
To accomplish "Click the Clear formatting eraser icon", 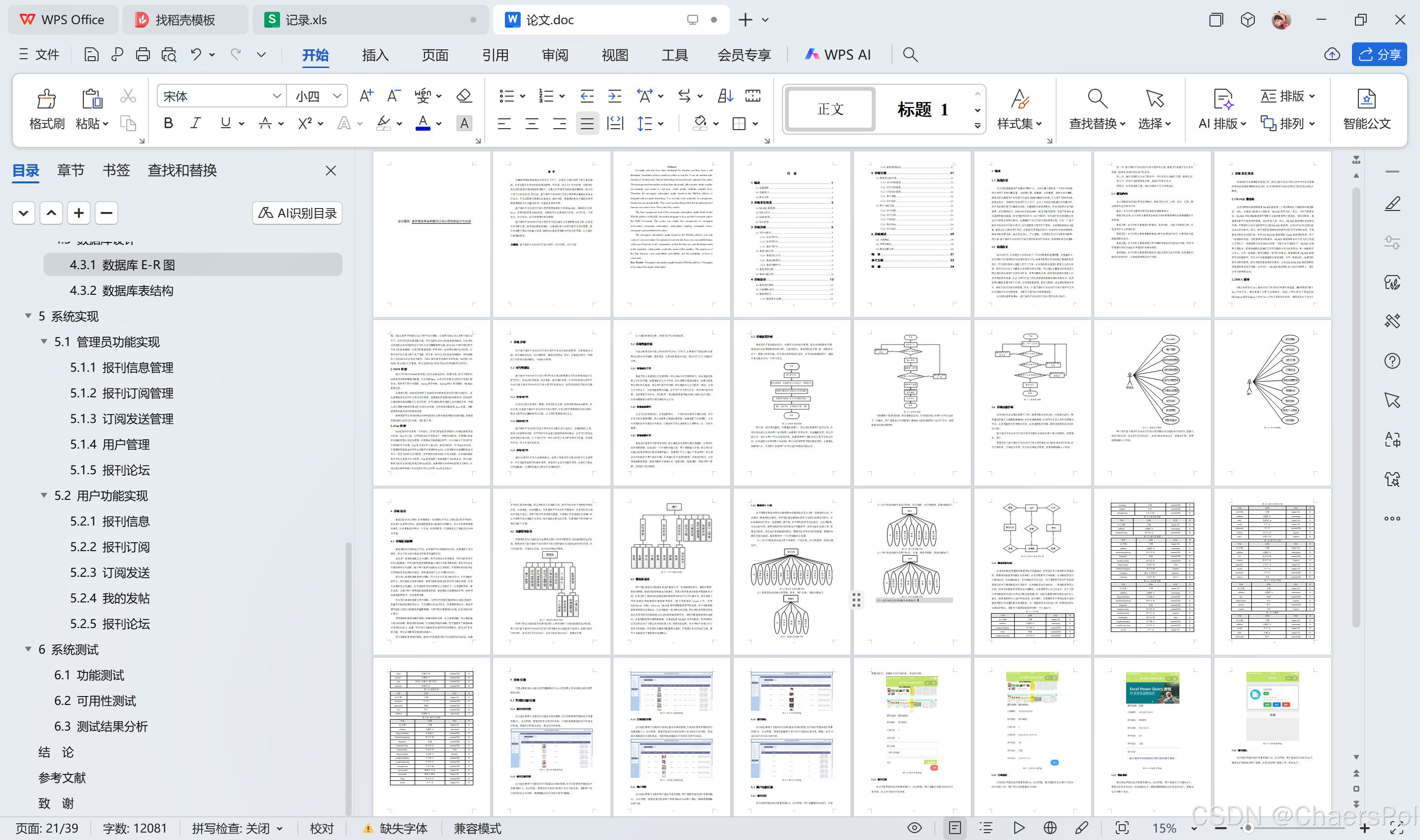I will coord(464,96).
